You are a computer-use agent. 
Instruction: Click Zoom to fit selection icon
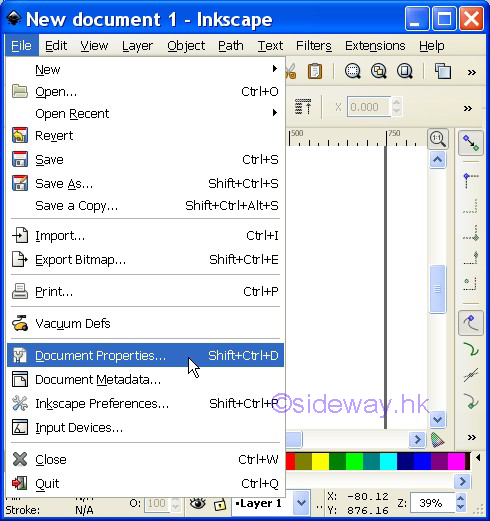pyautogui.click(x=352, y=71)
